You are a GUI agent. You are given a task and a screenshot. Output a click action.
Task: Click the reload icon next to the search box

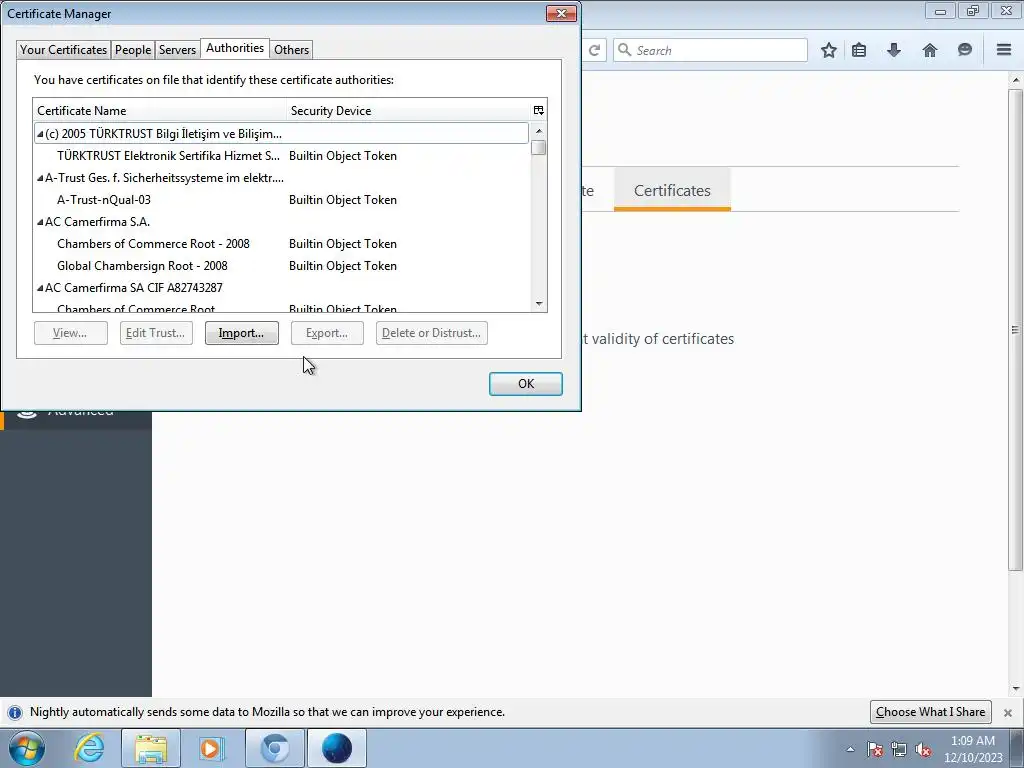pyautogui.click(x=594, y=50)
